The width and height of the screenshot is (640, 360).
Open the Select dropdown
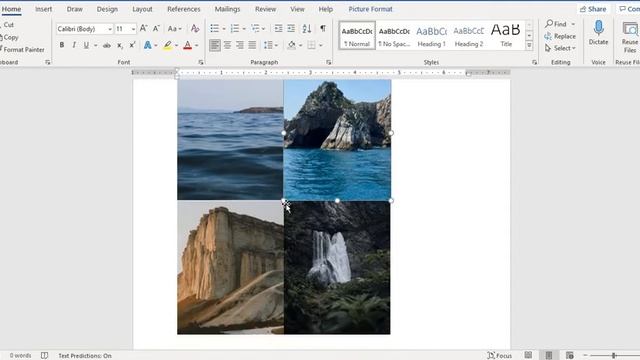560,48
